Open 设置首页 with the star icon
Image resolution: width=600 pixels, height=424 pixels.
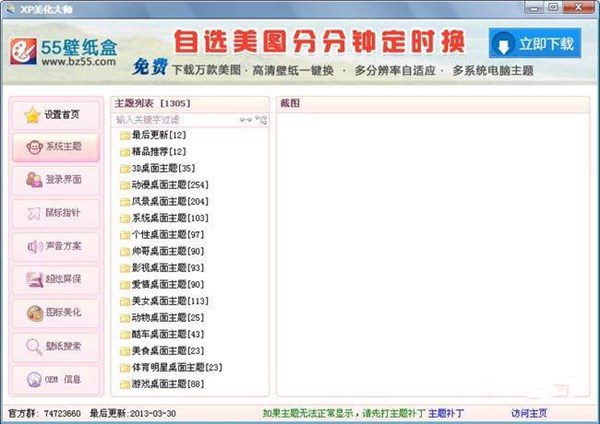click(x=56, y=115)
